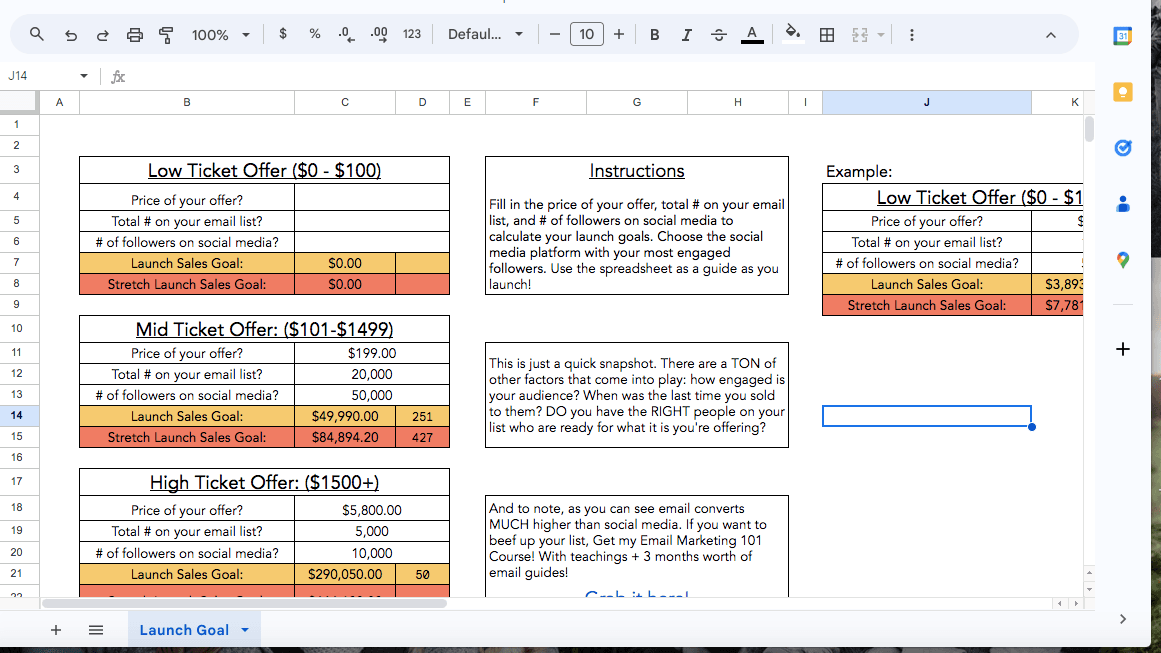
Task: Open the borders menu
Action: 827,35
